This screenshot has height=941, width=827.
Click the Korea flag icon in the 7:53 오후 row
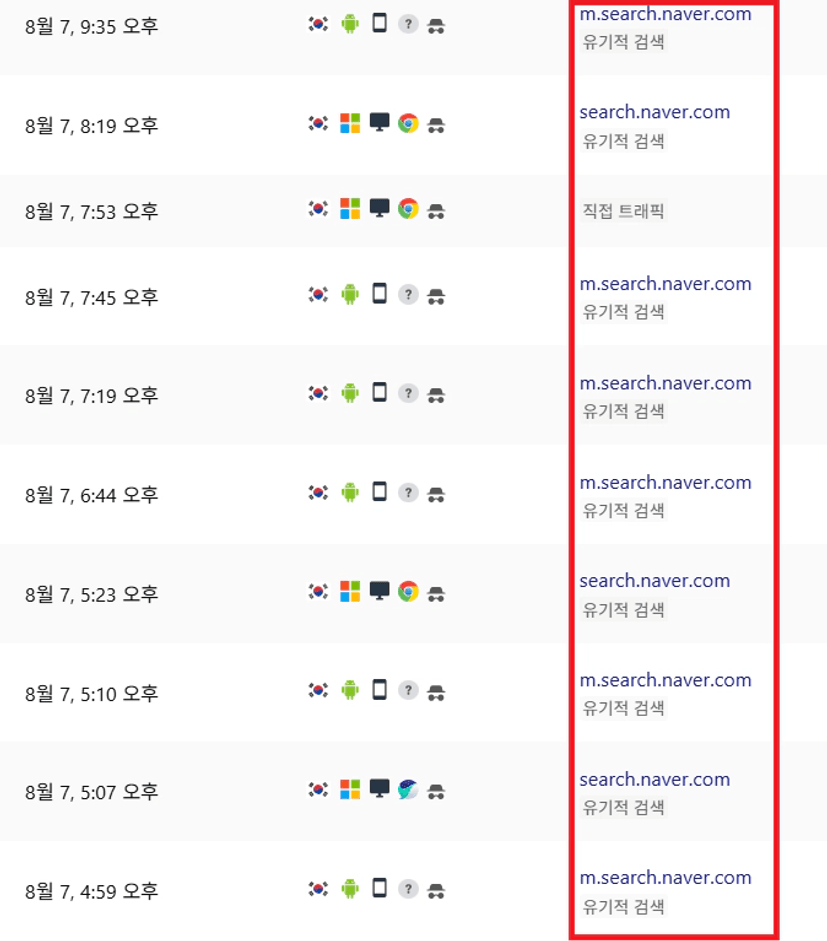coord(318,209)
